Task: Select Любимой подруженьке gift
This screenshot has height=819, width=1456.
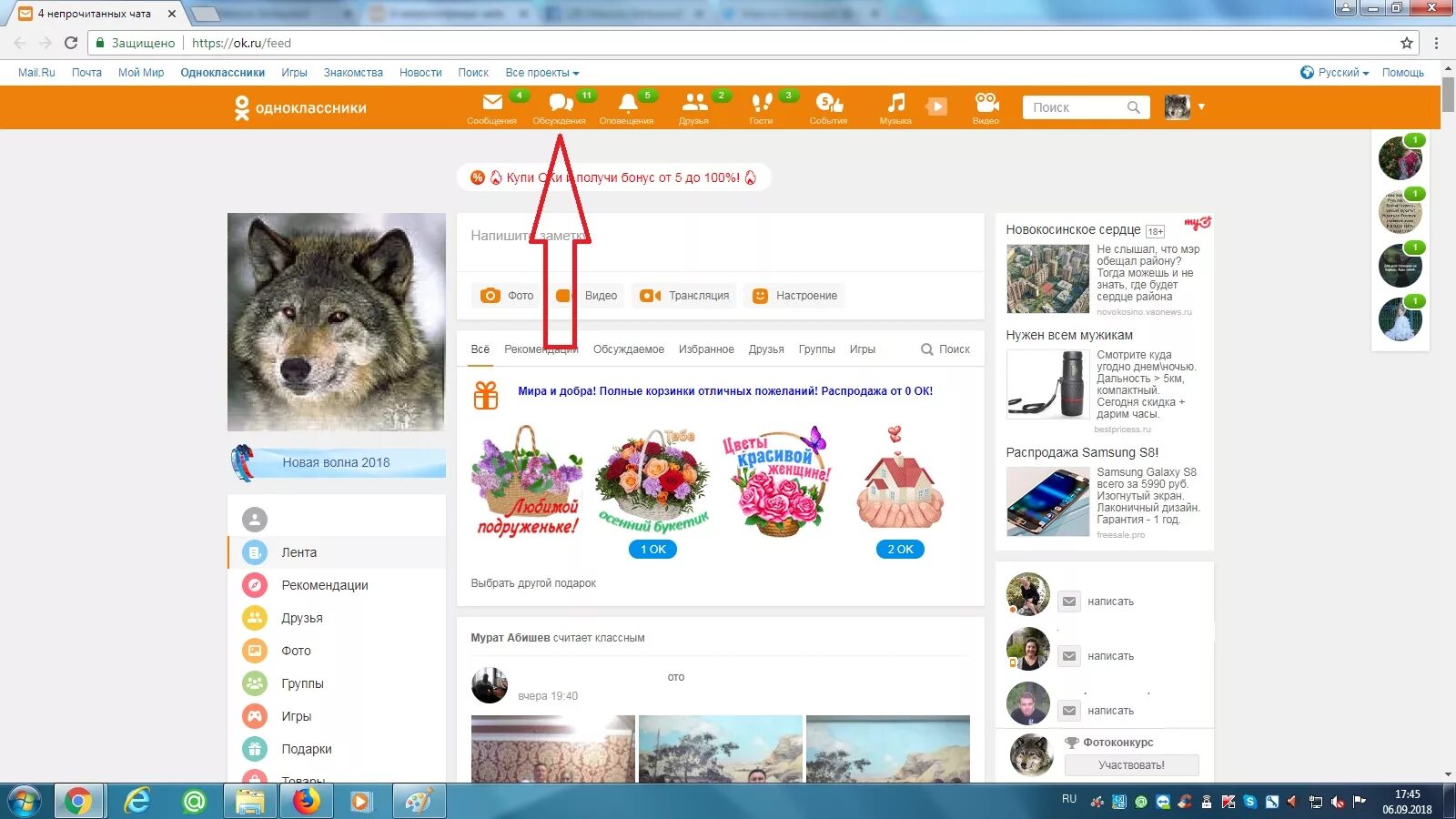Action: [x=528, y=482]
